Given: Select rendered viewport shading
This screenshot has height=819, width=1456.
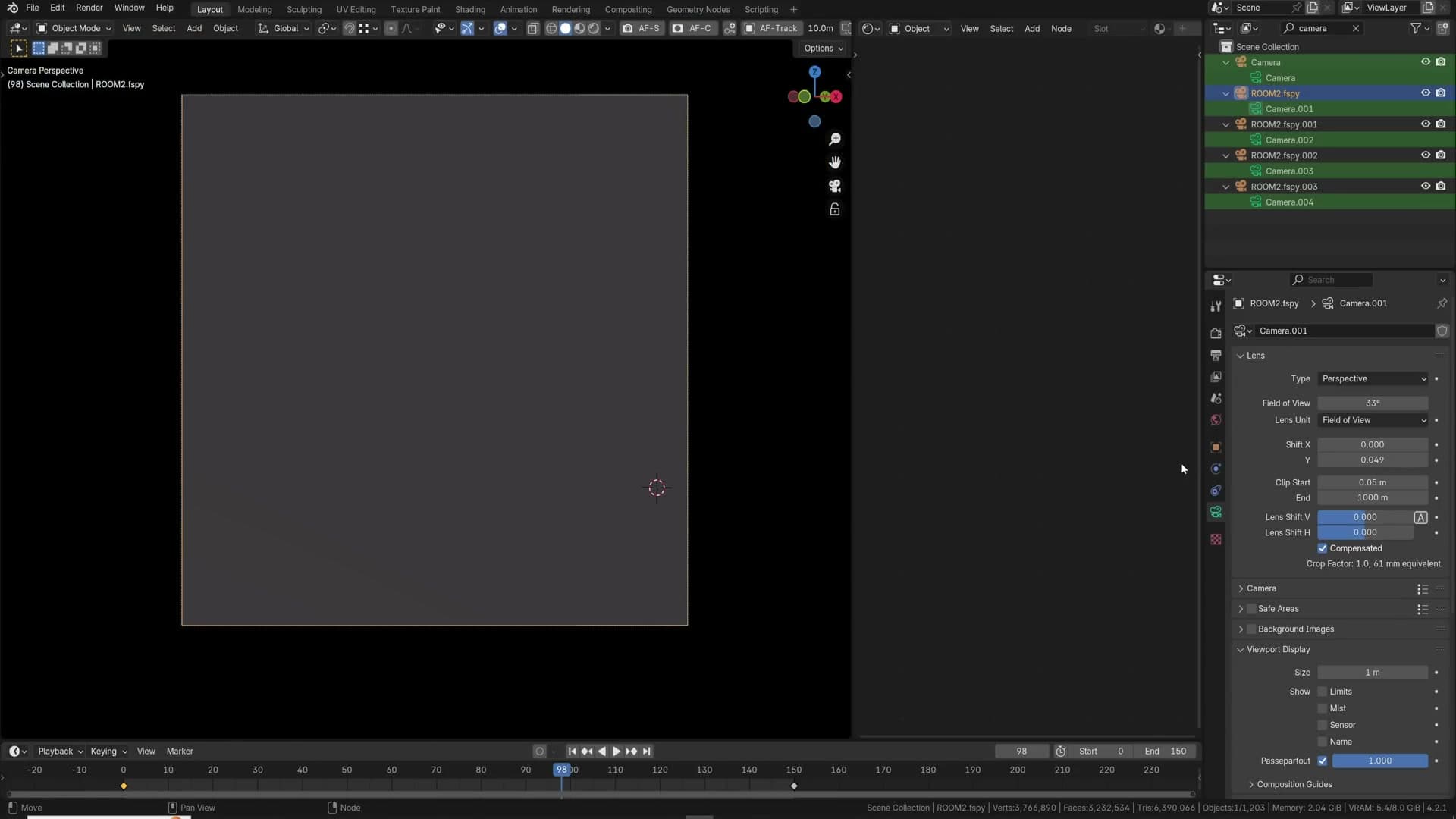Looking at the screenshot, I should 594,28.
